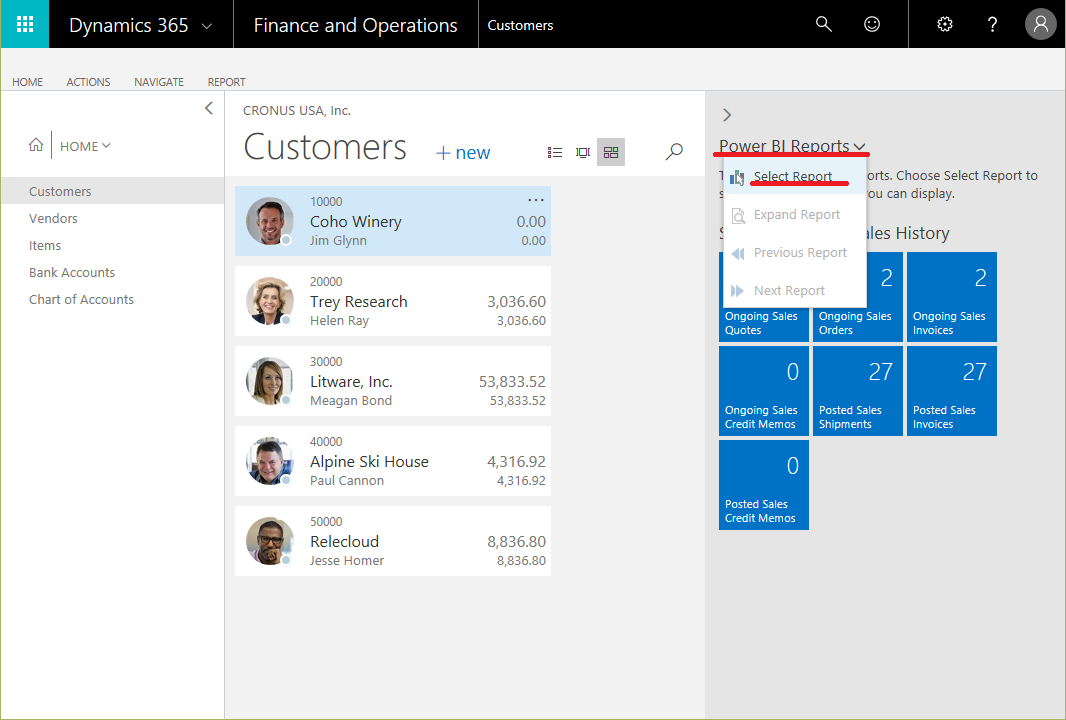Image resolution: width=1066 pixels, height=720 pixels.
Task: Click customer number 40000
Action: point(326,442)
